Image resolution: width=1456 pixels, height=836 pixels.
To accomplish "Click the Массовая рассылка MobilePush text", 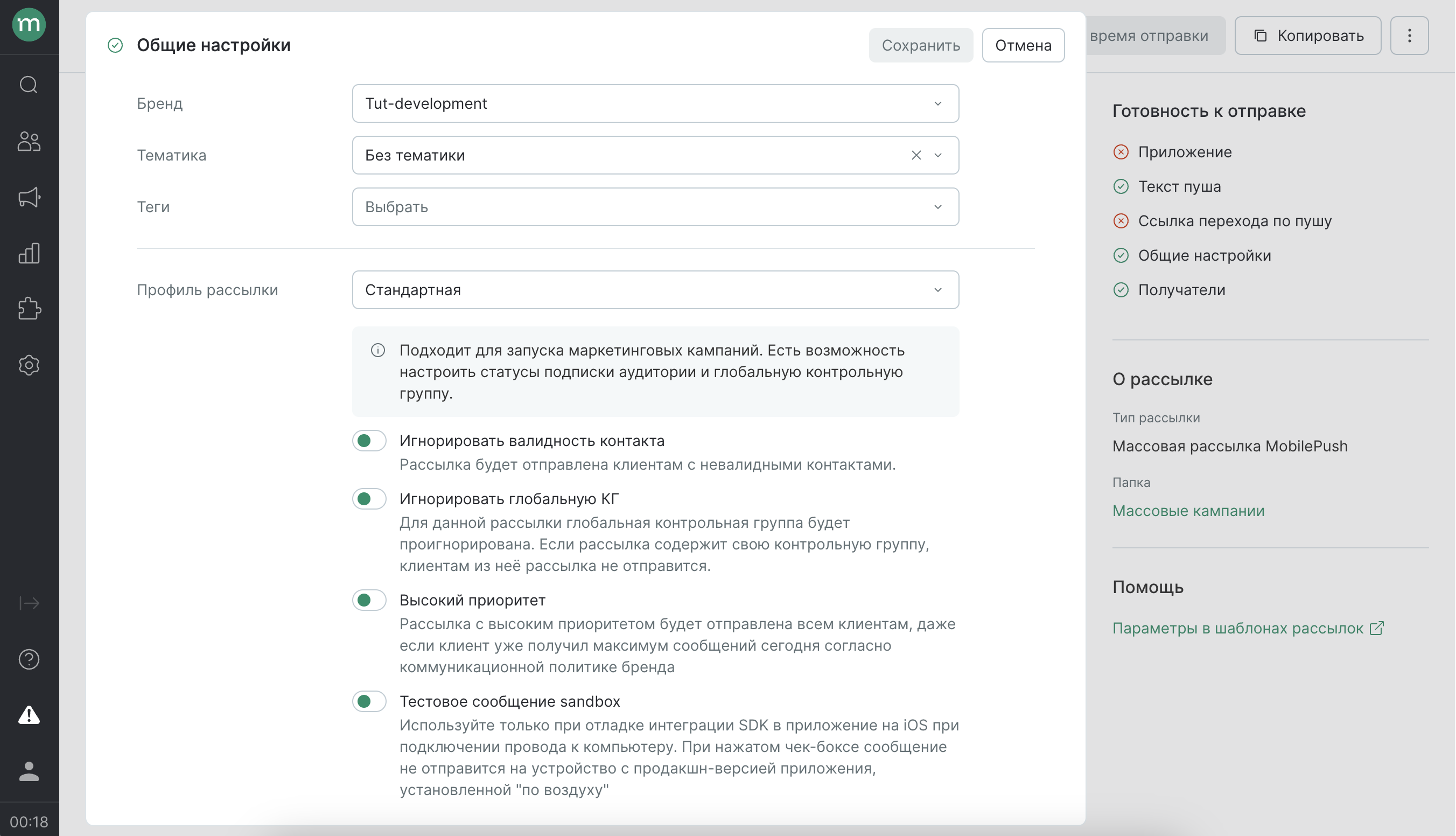I will click(1230, 446).
